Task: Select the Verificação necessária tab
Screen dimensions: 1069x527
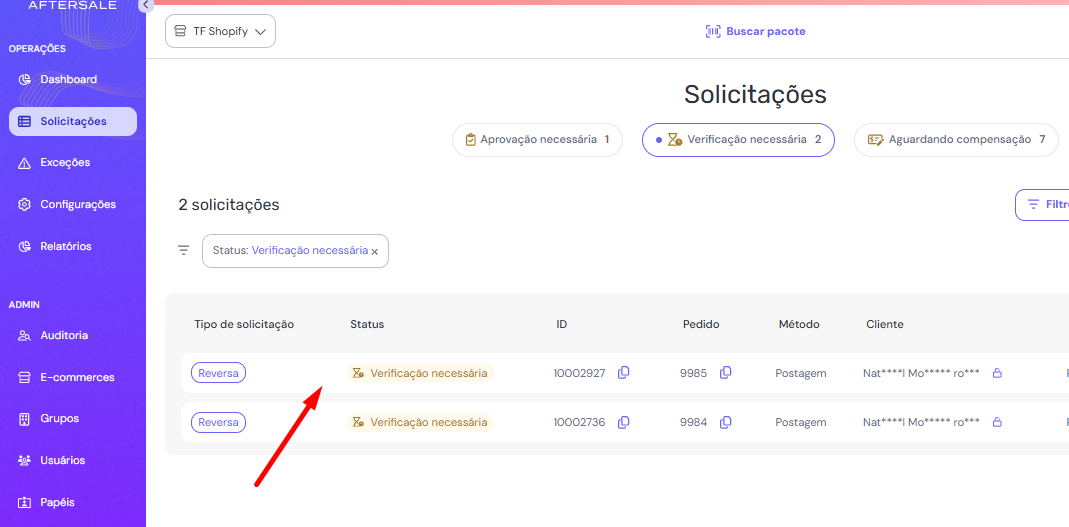Action: [738, 140]
